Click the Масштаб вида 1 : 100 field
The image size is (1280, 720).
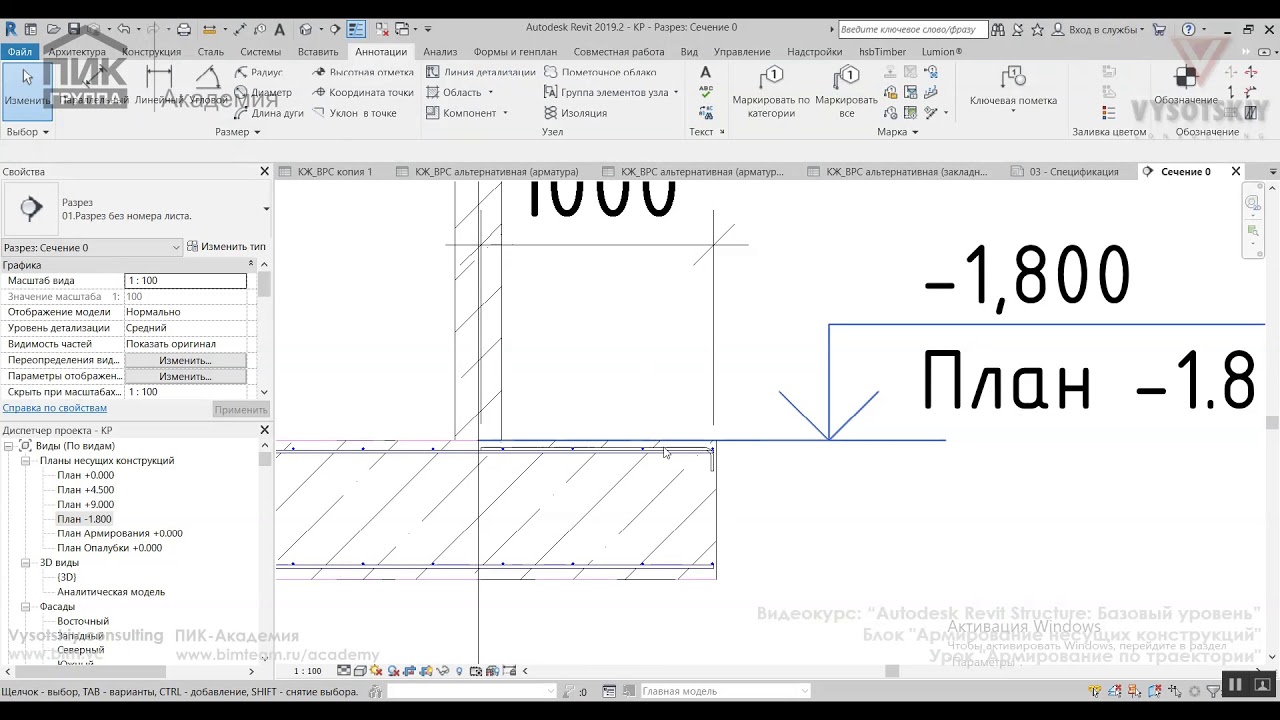point(185,281)
